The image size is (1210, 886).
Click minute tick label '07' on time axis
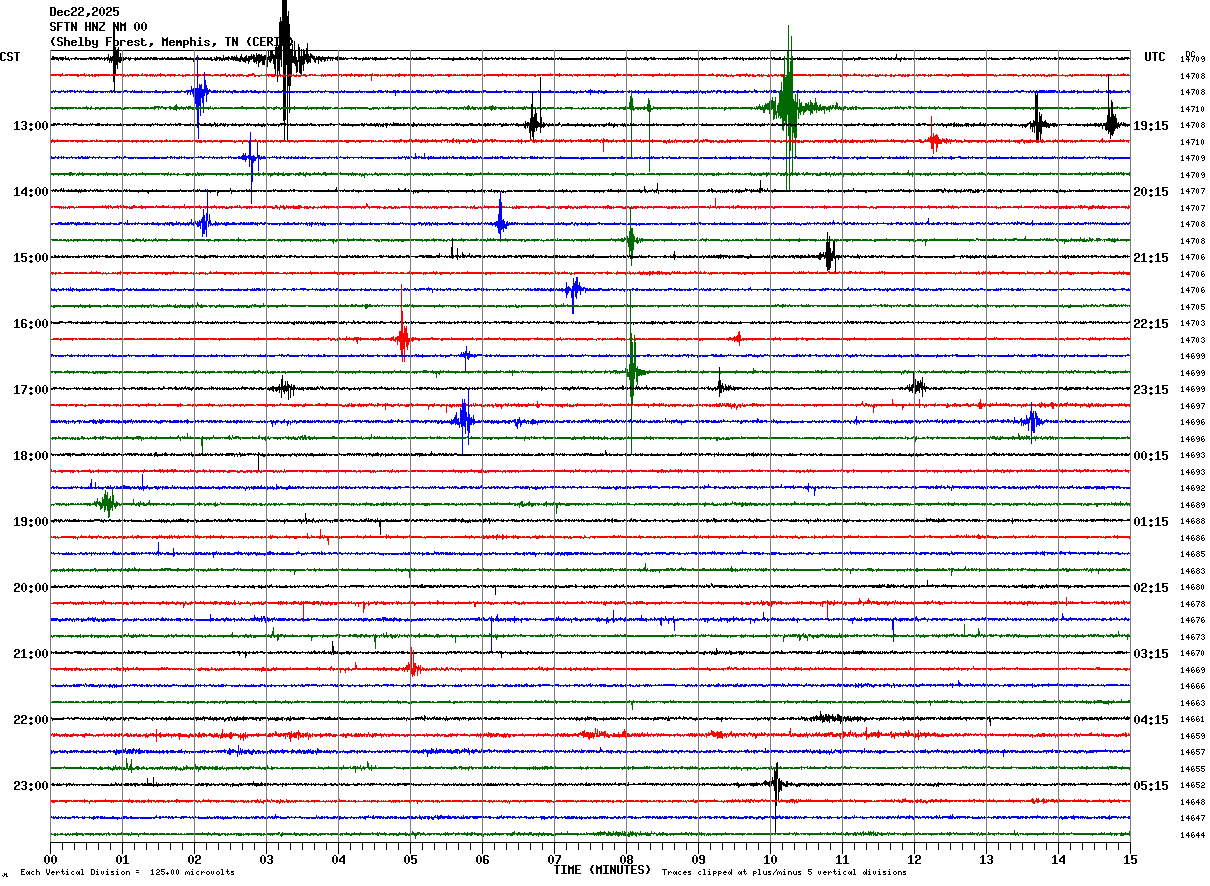point(554,859)
